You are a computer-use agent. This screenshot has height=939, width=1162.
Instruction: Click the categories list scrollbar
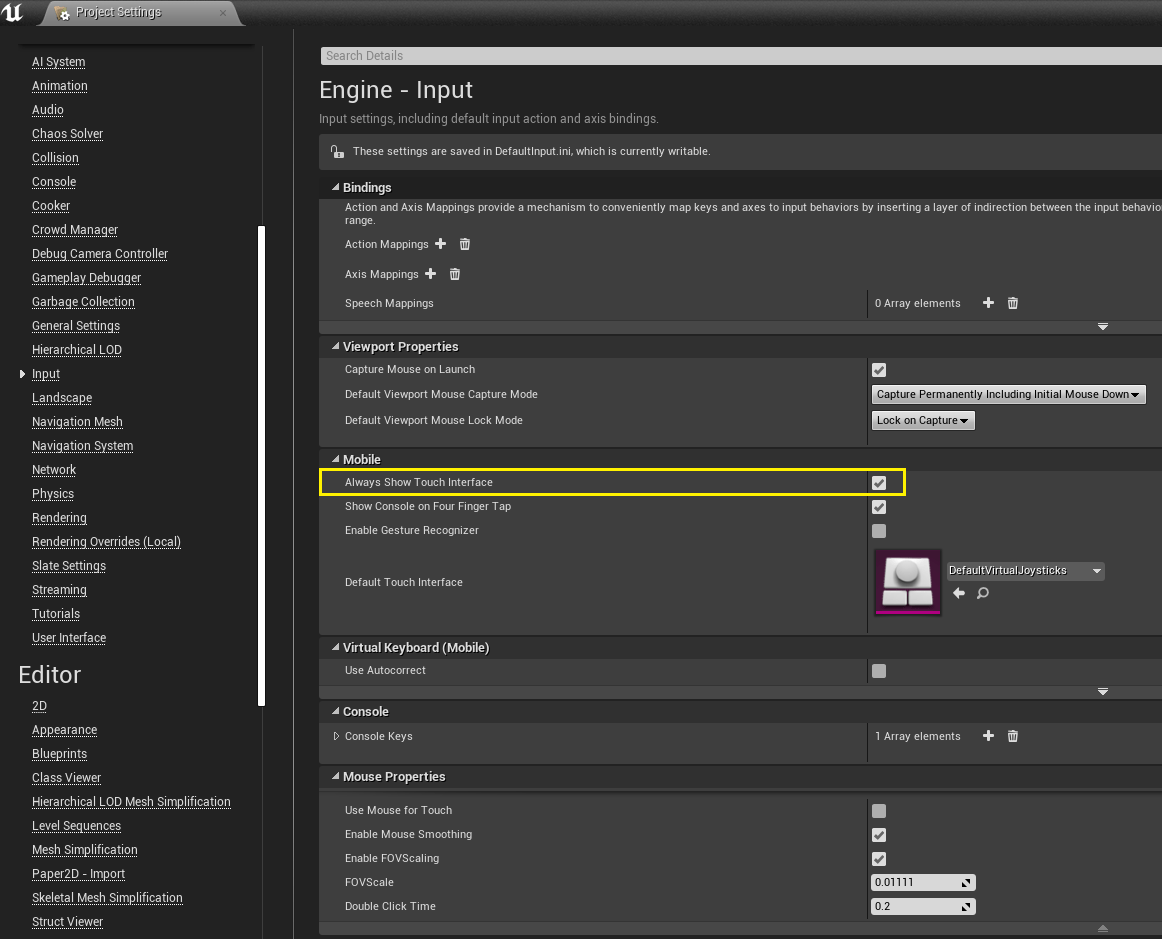pyautogui.click(x=261, y=465)
